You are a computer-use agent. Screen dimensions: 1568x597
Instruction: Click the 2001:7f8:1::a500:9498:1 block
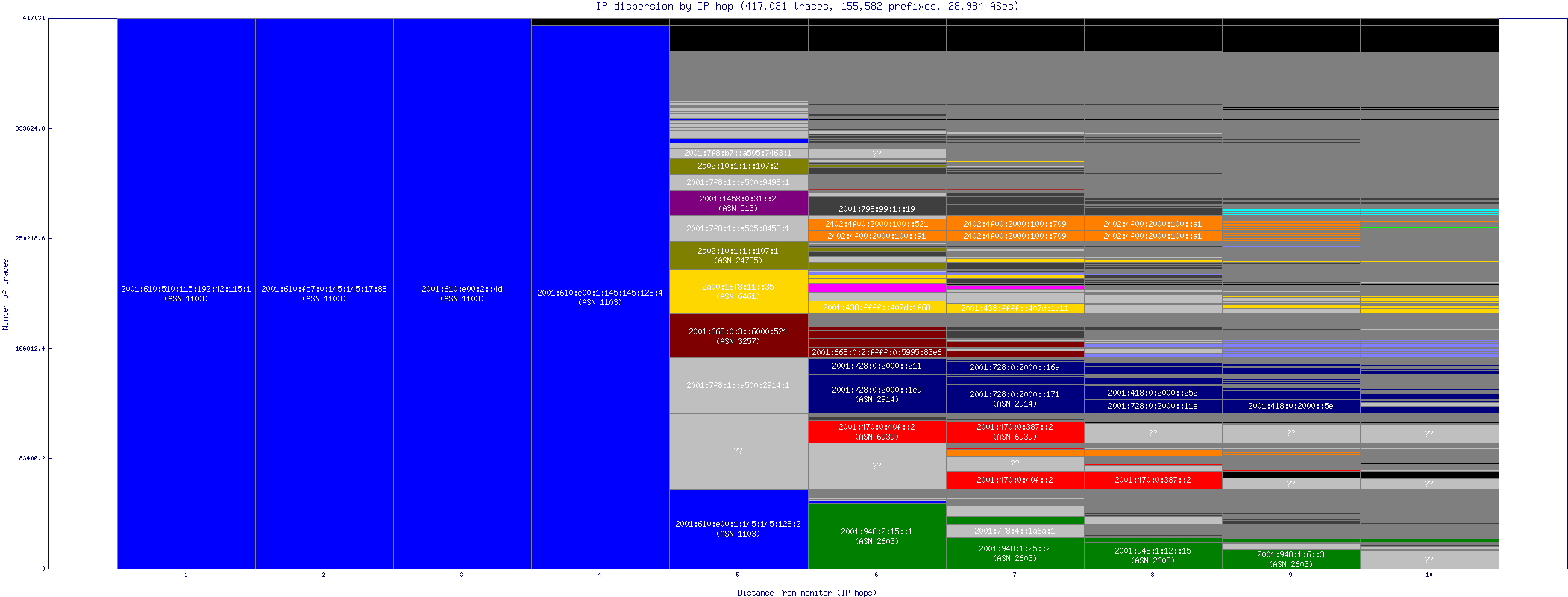coord(738,182)
